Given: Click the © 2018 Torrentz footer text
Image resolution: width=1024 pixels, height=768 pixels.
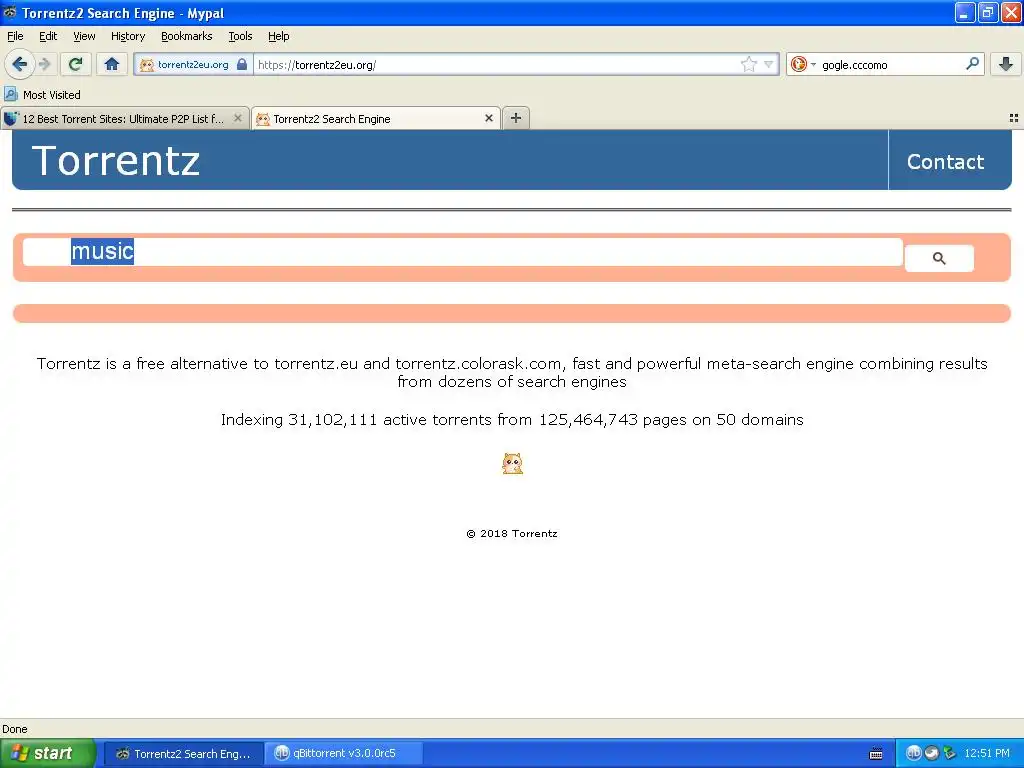Looking at the screenshot, I should [512, 534].
